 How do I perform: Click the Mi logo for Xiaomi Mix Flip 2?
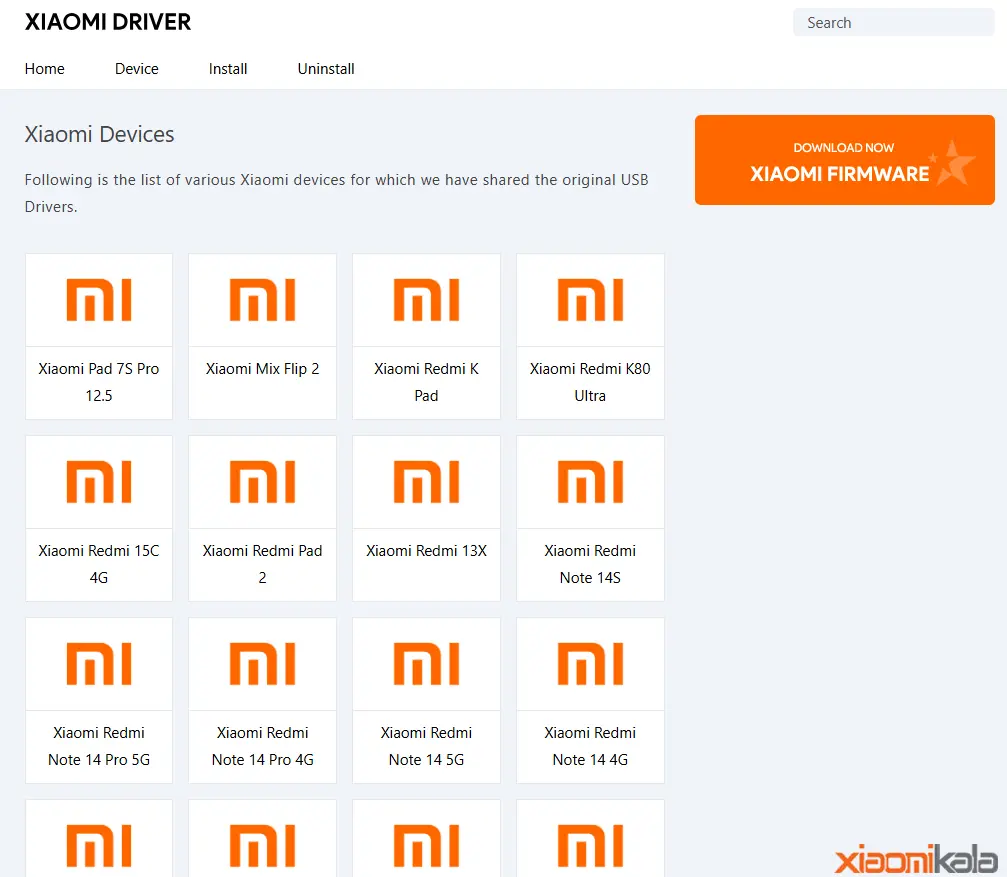click(x=262, y=300)
